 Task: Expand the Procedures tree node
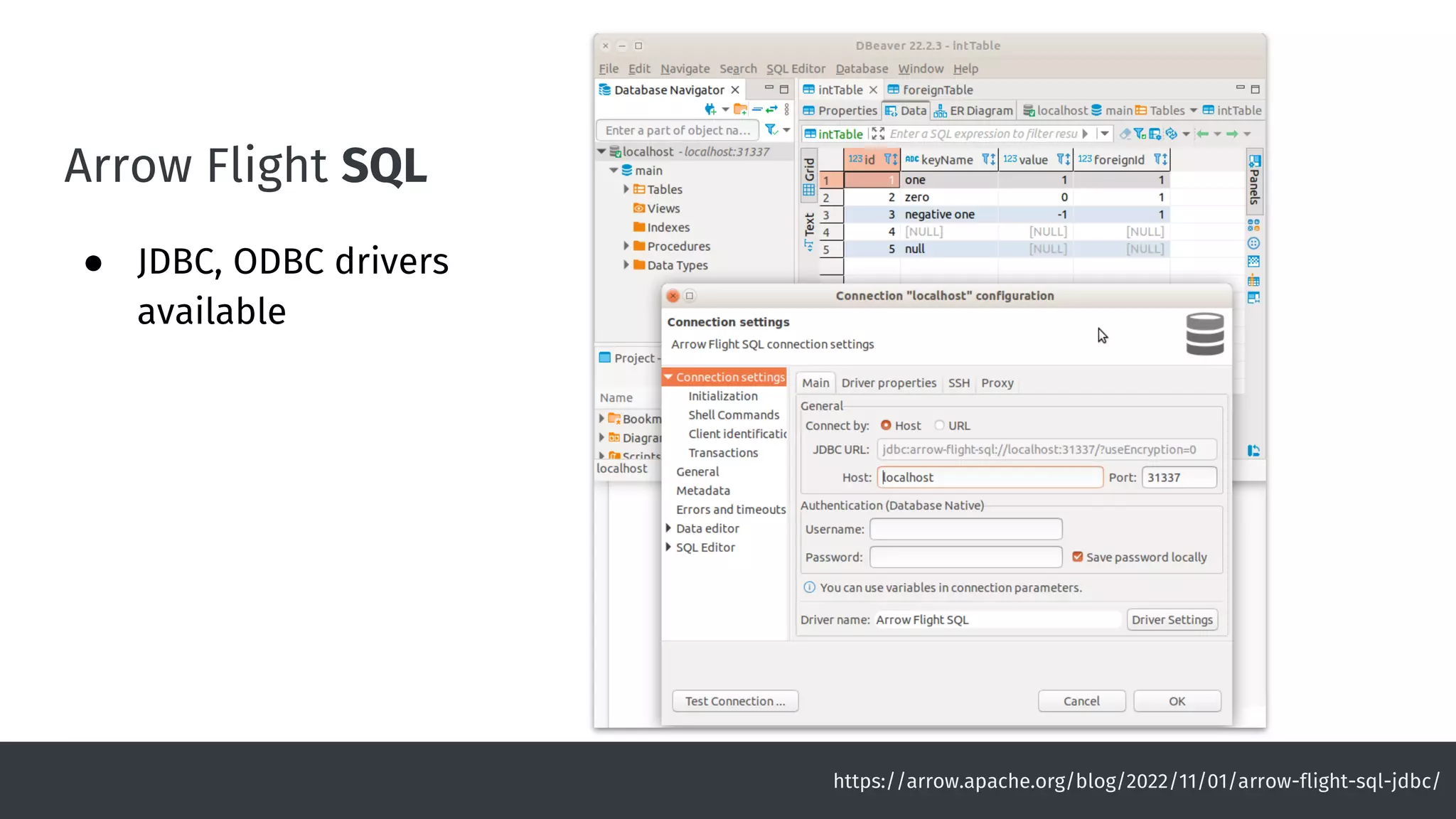click(x=626, y=246)
